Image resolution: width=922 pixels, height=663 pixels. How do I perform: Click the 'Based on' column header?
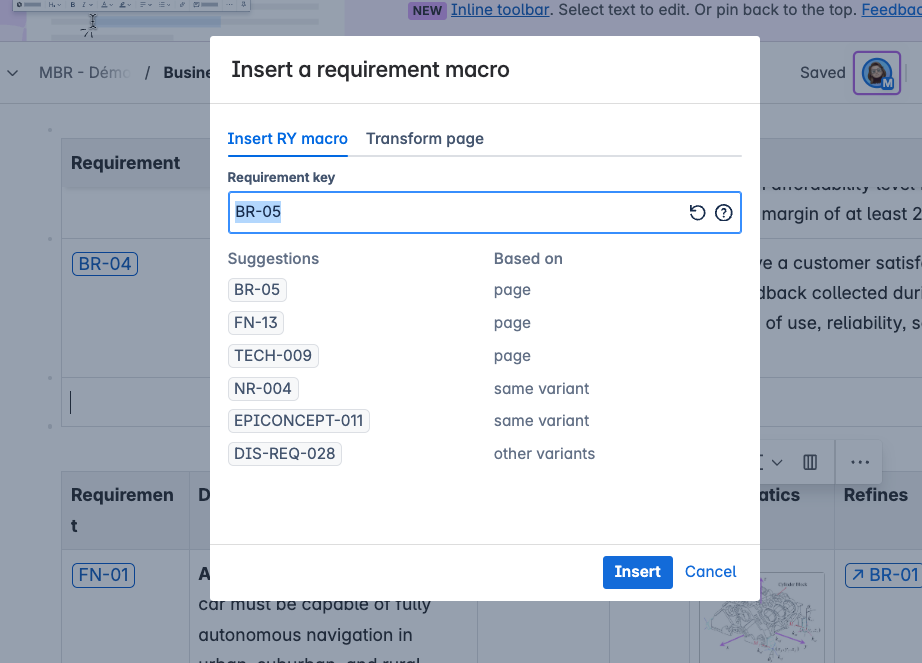[x=528, y=259]
